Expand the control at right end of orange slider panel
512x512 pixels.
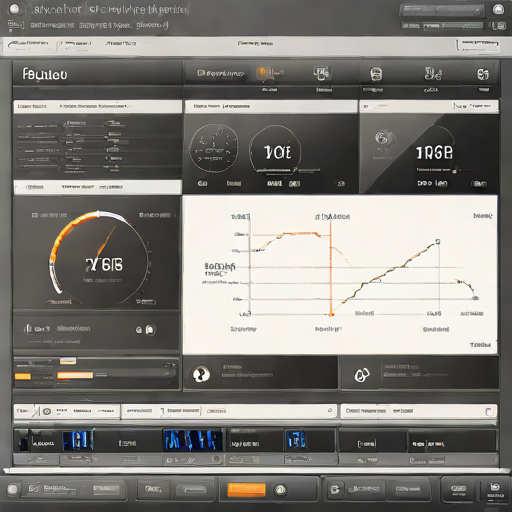[x=170, y=365]
